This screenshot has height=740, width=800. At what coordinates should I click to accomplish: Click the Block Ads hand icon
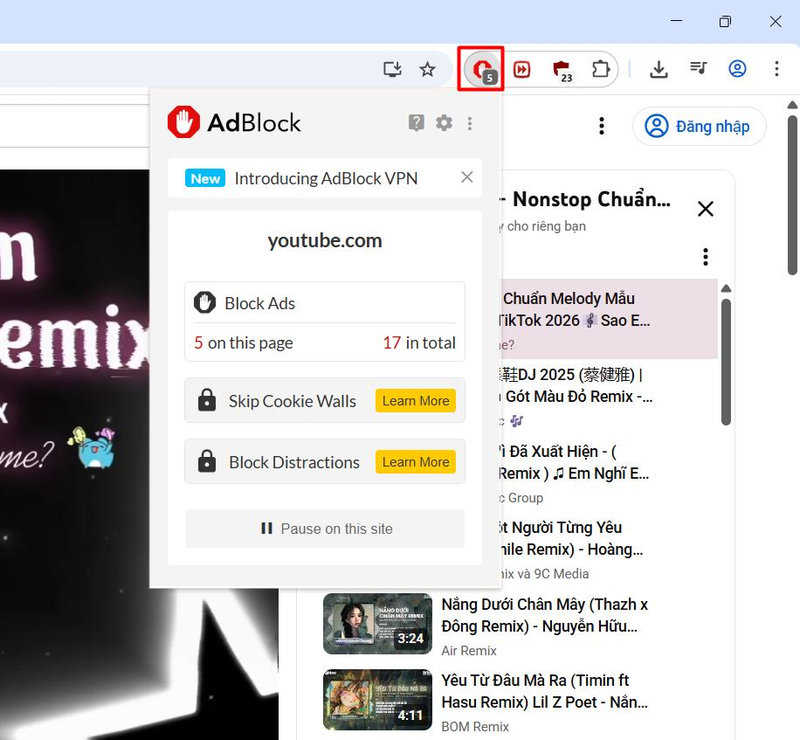(x=205, y=303)
